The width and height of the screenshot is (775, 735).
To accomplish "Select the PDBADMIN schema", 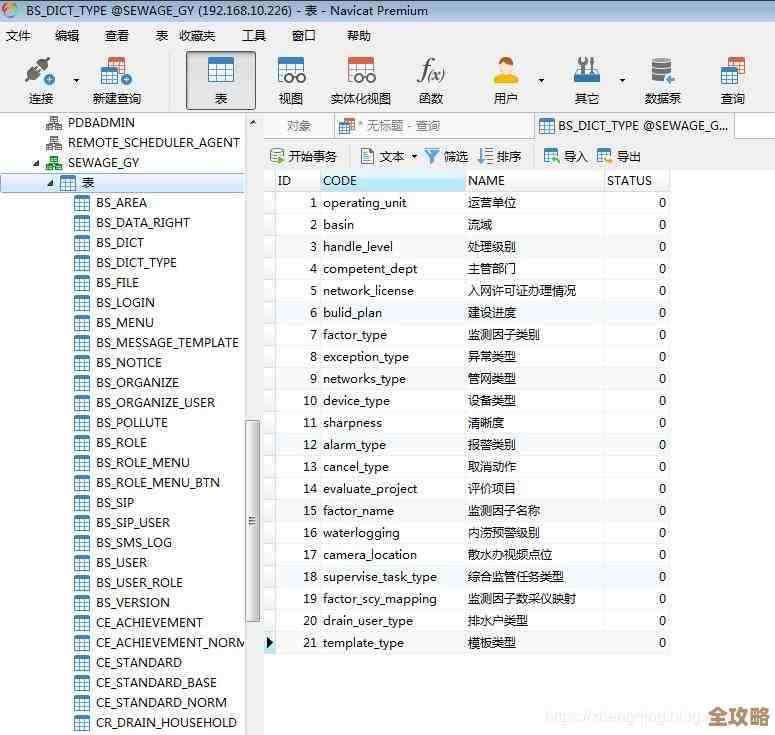I will pyautogui.click(x=101, y=123).
